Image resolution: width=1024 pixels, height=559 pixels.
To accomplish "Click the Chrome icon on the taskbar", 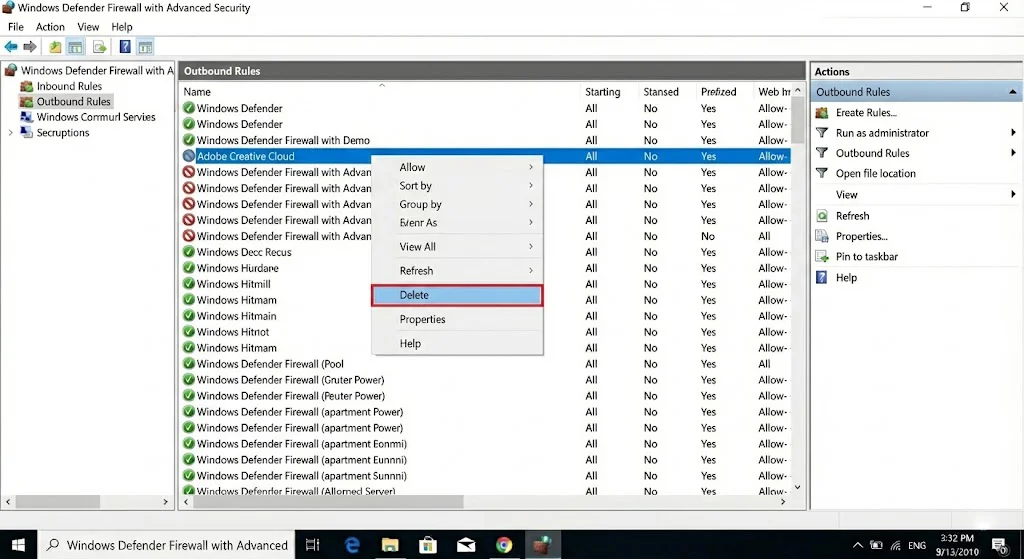I will pyautogui.click(x=504, y=545).
